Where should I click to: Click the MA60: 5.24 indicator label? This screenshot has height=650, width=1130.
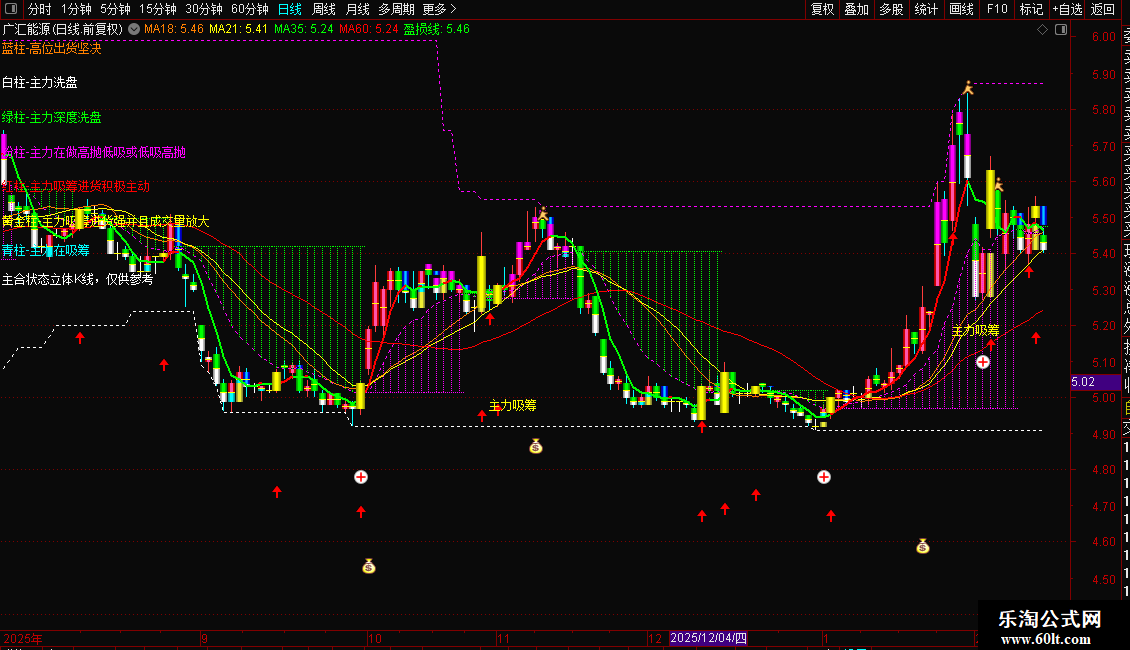[368, 30]
